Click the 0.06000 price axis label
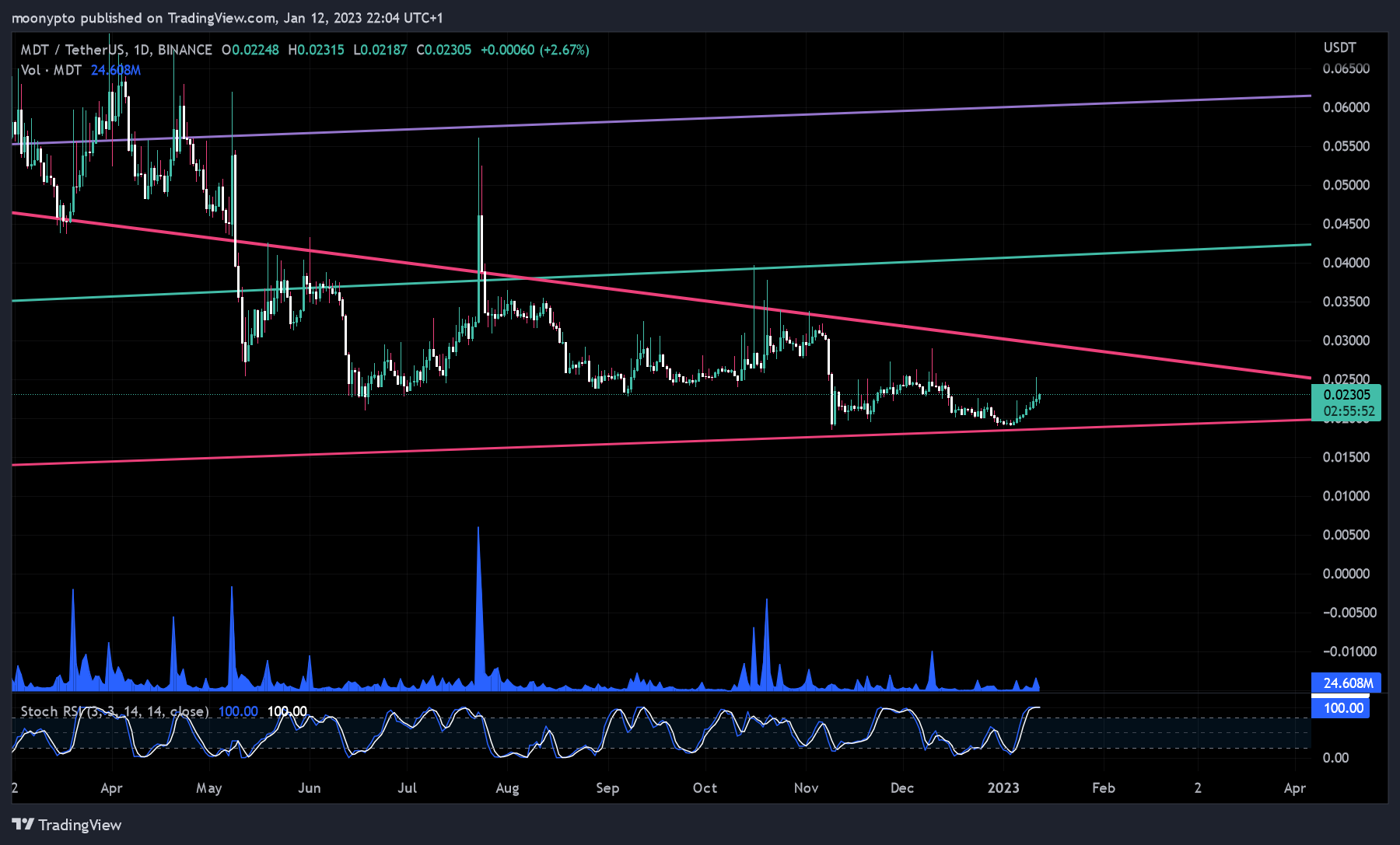Viewport: 1400px width, 845px height. [1346, 107]
